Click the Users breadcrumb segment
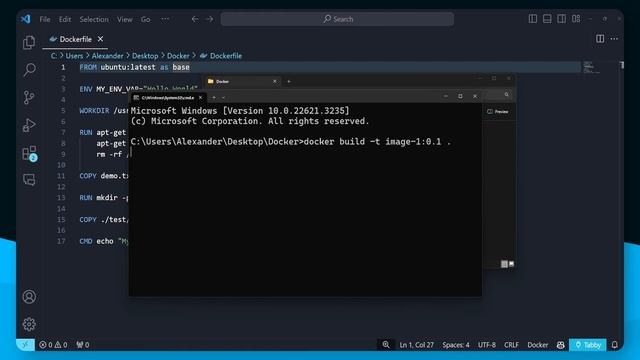This screenshot has width=640, height=360. (74, 56)
